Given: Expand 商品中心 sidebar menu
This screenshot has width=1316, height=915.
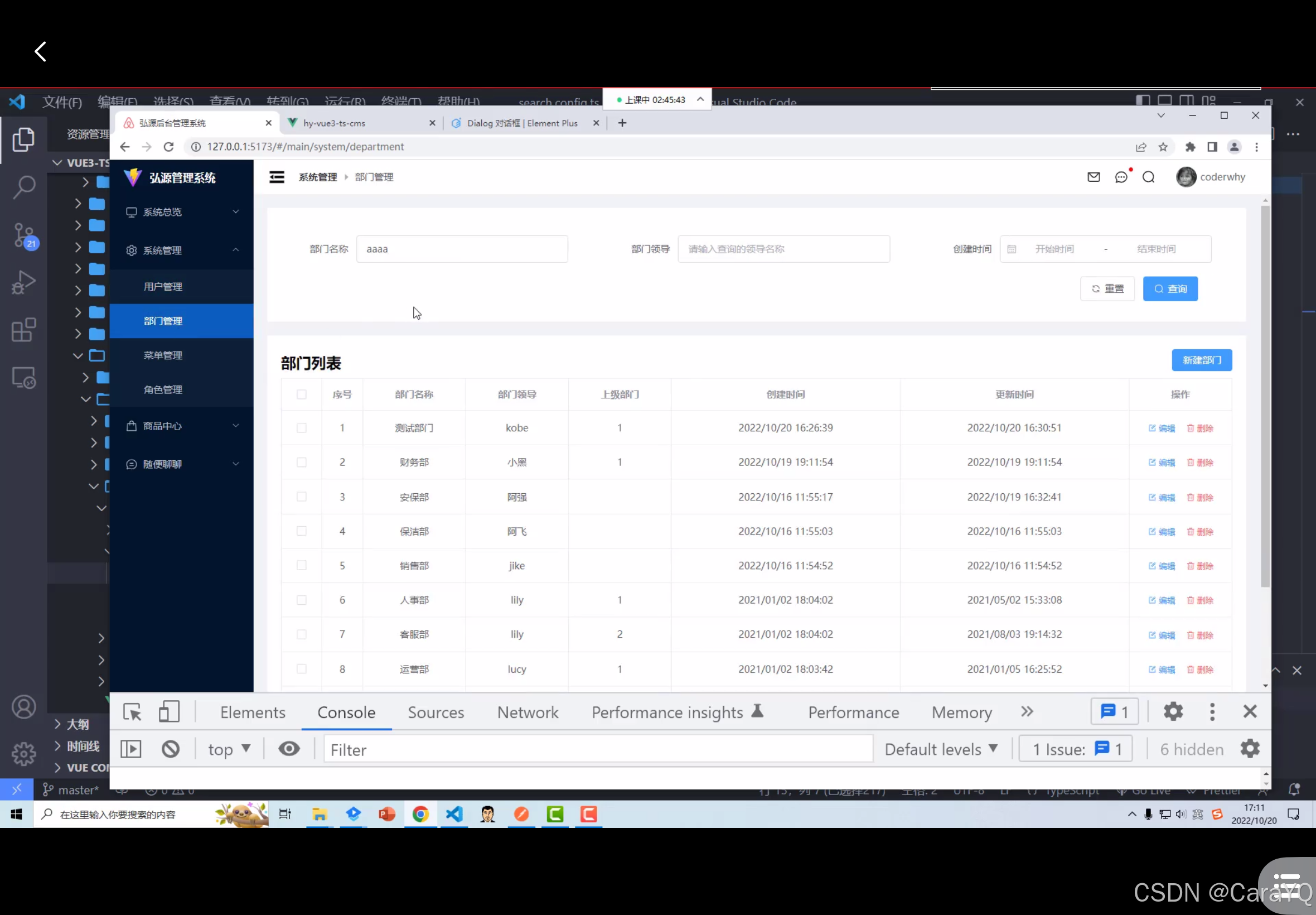Looking at the screenshot, I should click(x=182, y=426).
